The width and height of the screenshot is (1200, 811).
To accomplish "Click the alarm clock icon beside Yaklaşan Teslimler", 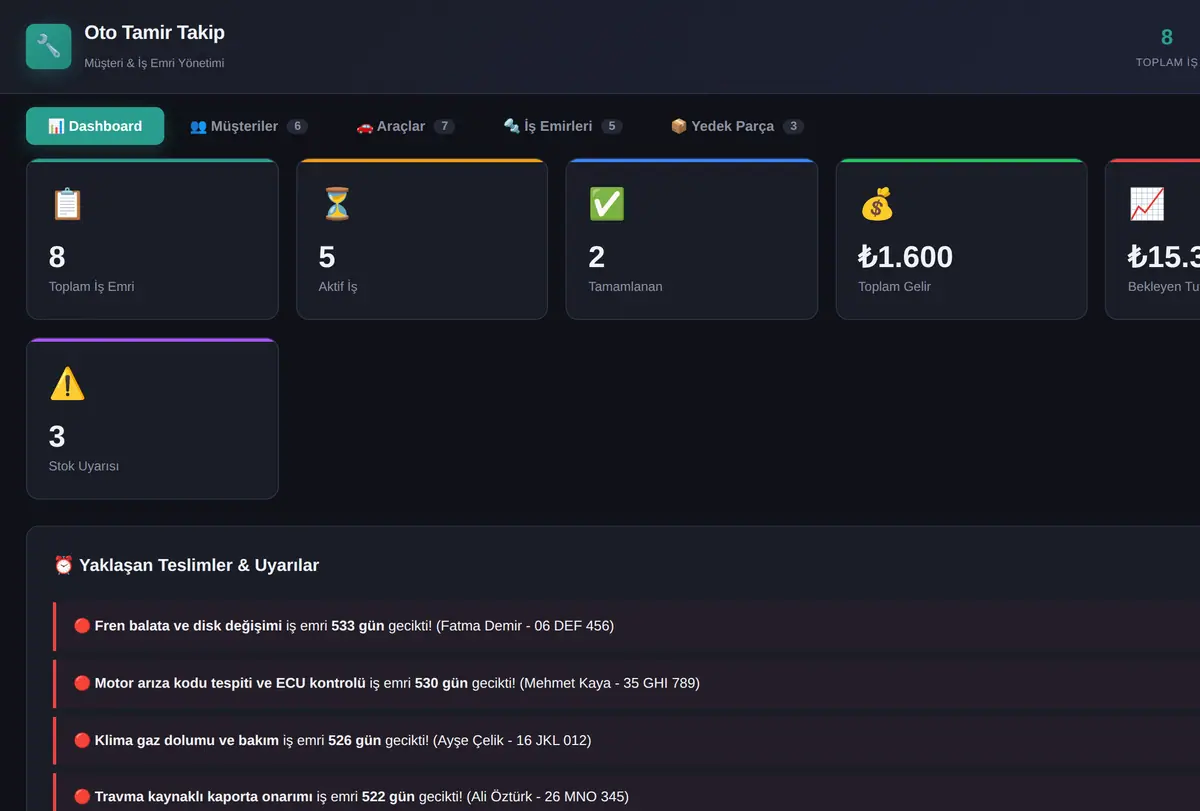I will pos(63,565).
